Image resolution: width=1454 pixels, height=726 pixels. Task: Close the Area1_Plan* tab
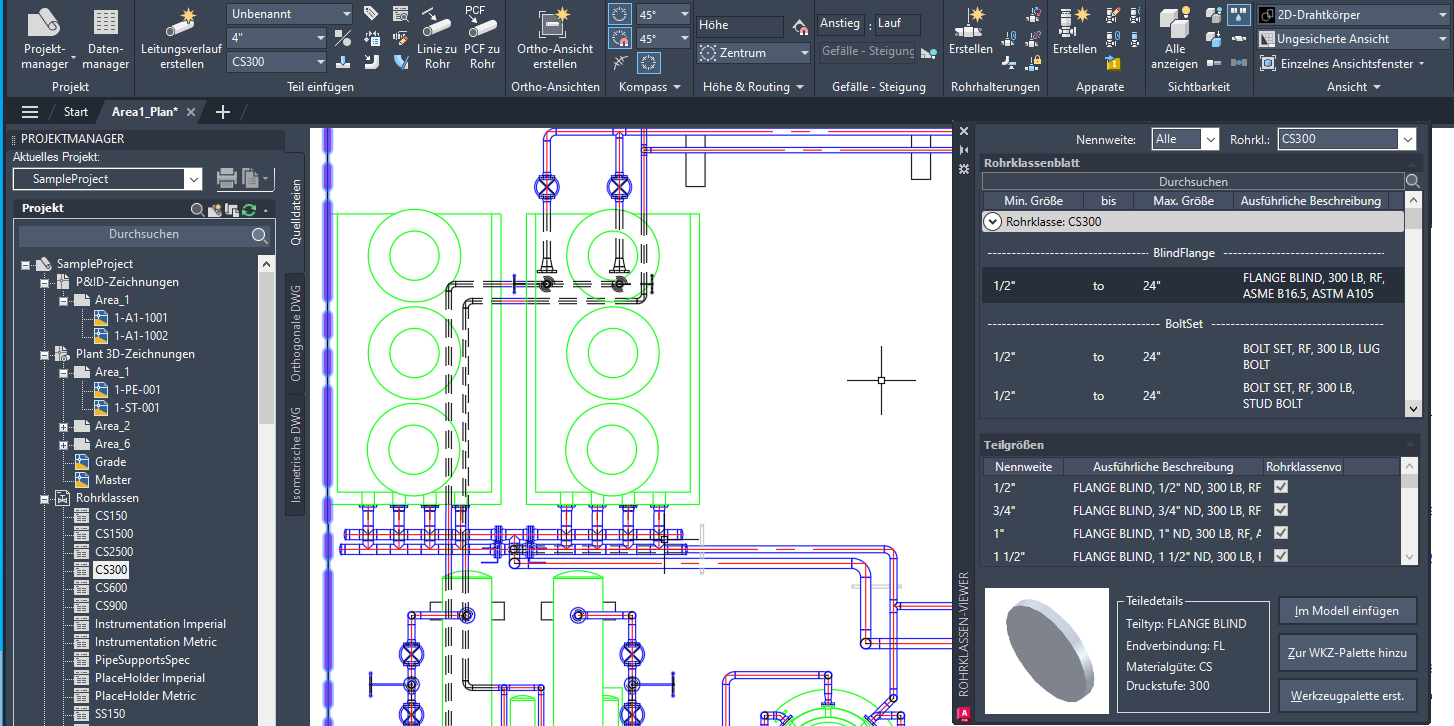coord(191,112)
